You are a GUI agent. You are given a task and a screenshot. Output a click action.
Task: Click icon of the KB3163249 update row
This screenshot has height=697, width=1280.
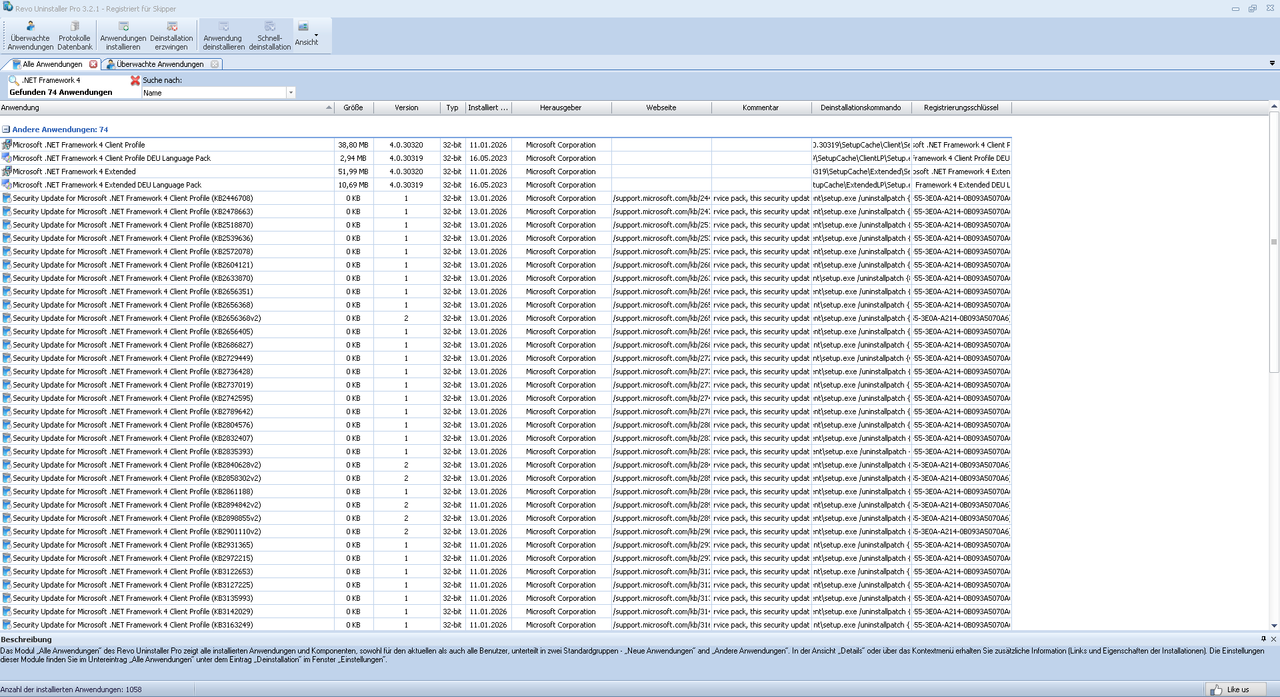click(x=6, y=625)
